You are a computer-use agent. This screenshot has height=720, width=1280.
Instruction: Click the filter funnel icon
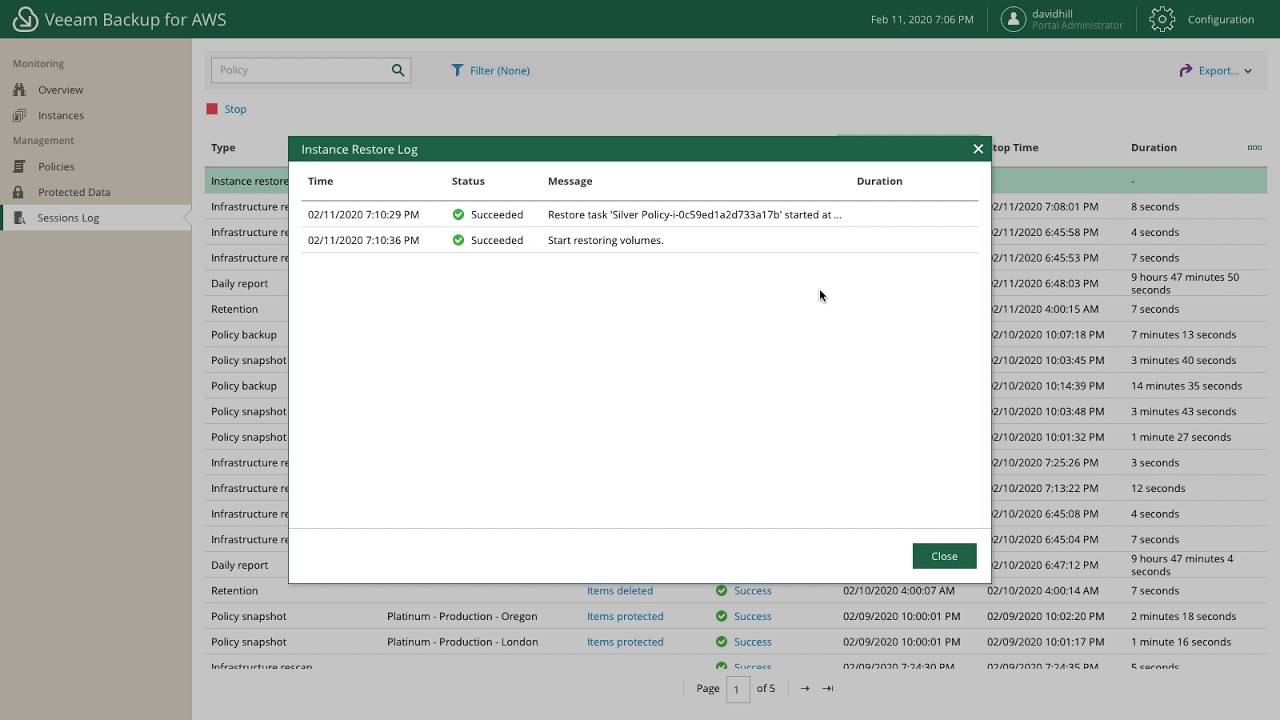tap(457, 70)
